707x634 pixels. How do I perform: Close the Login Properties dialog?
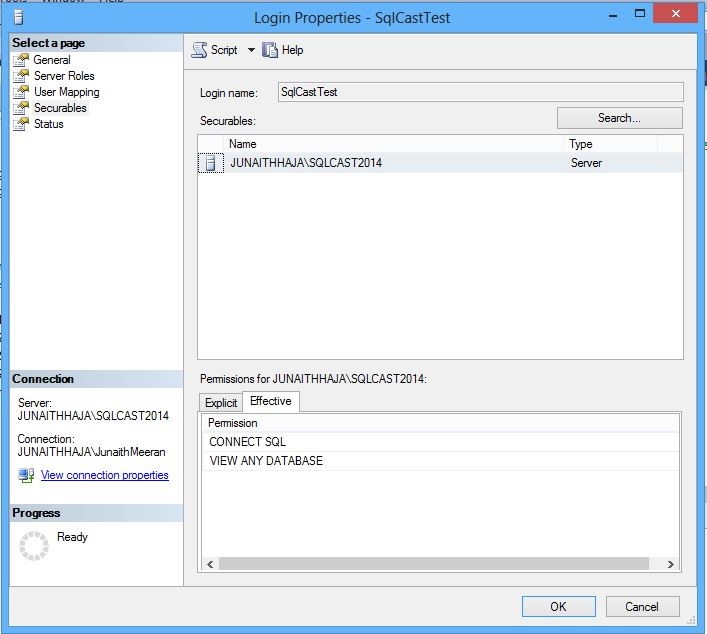(675, 14)
